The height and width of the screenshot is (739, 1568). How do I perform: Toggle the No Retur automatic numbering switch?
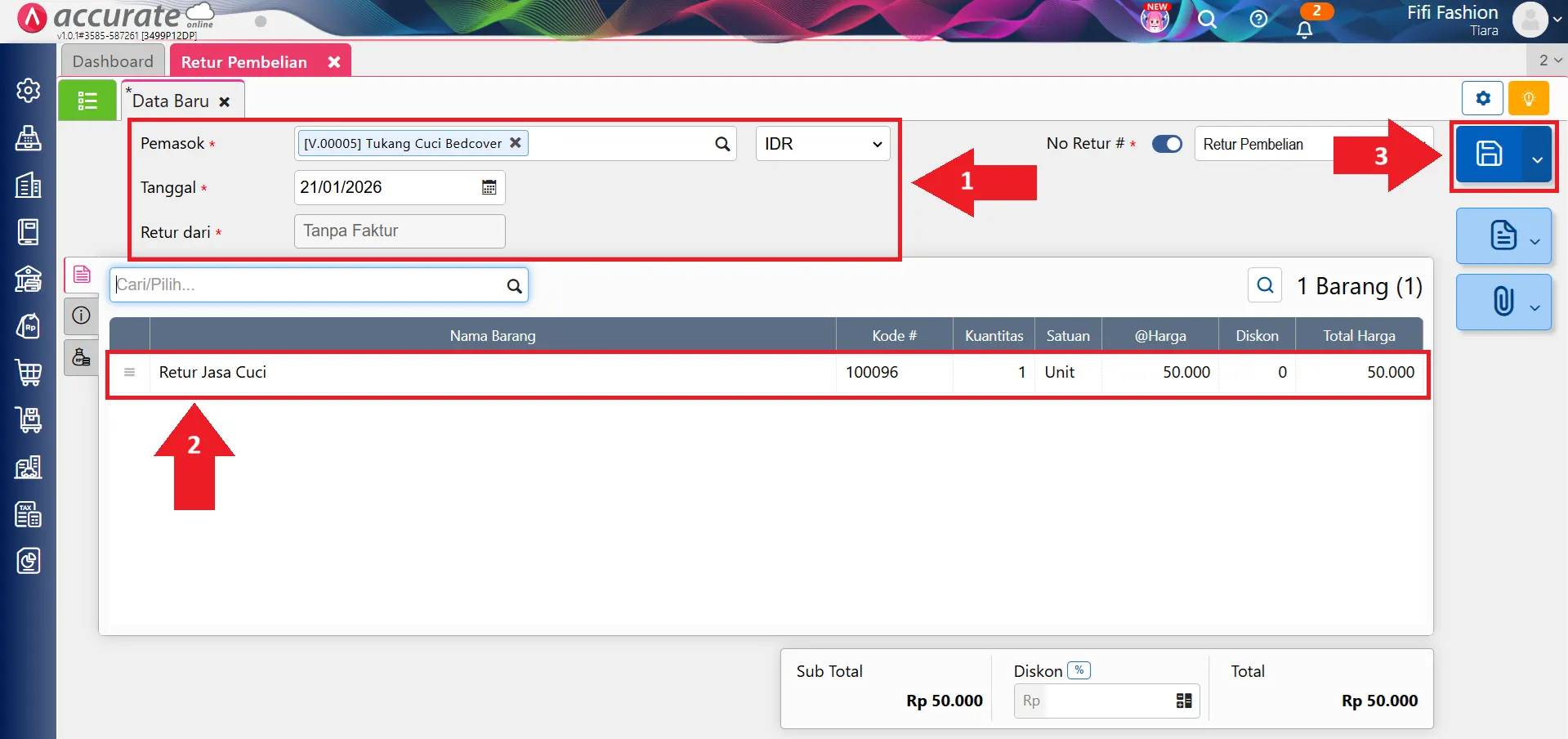tap(1167, 144)
